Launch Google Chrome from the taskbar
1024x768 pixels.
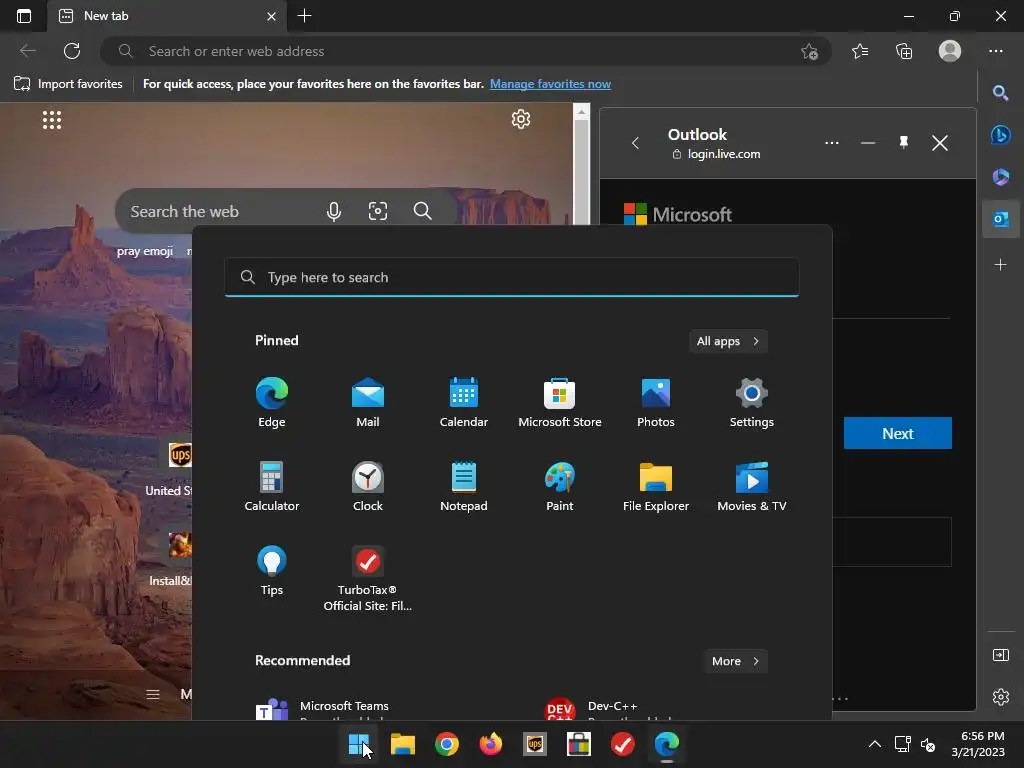(447, 744)
